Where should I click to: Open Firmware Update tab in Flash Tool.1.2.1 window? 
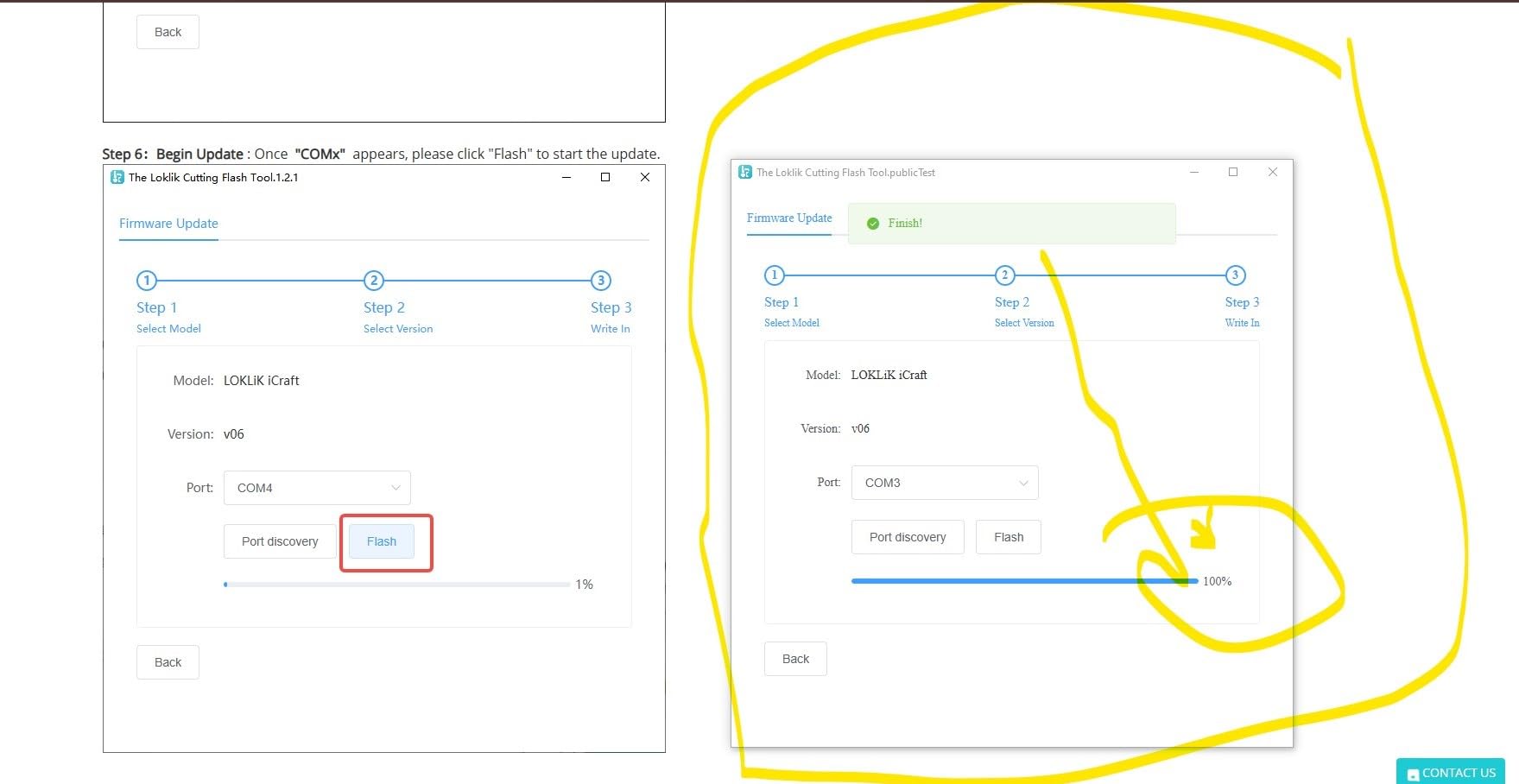pos(168,224)
